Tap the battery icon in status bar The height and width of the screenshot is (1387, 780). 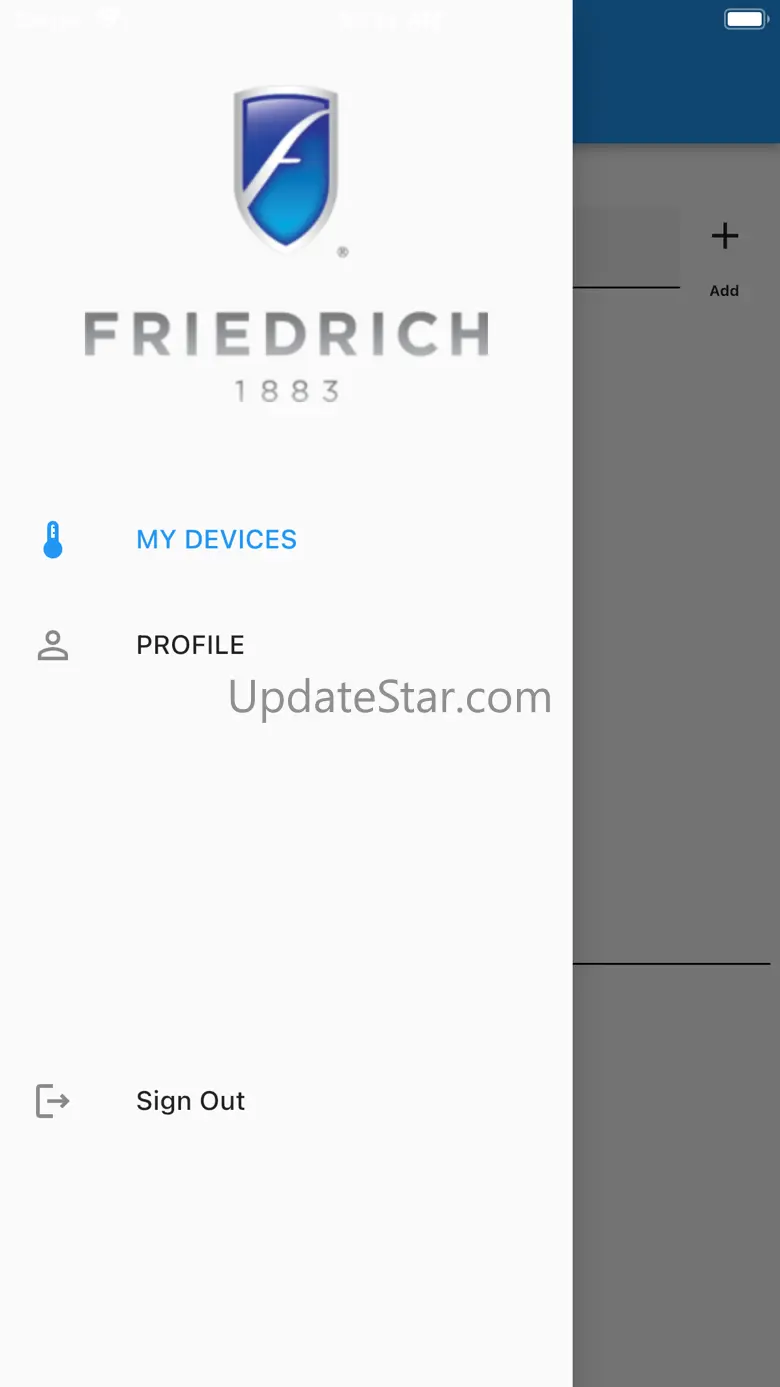746,19
